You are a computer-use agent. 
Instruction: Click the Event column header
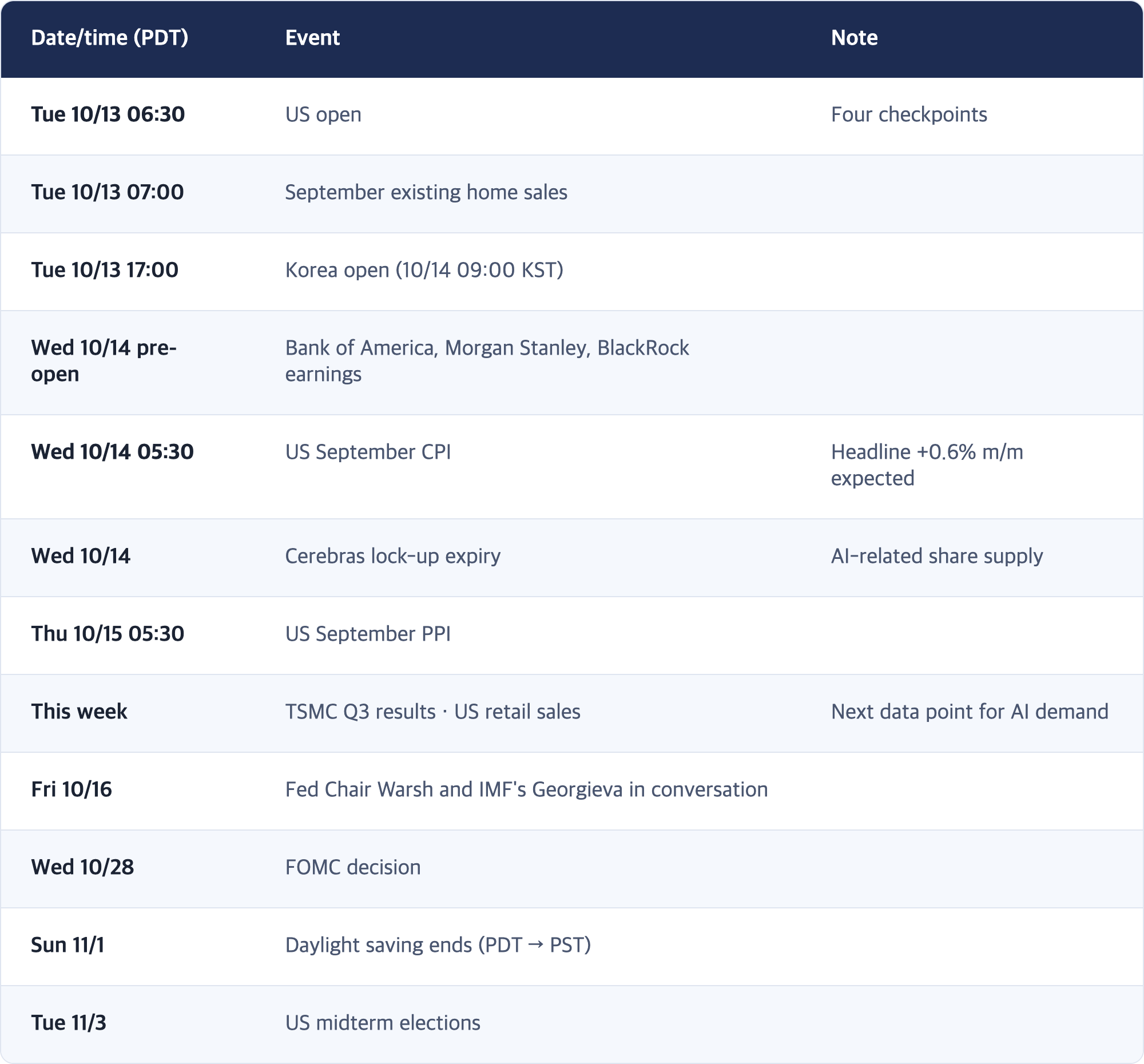pos(312,38)
